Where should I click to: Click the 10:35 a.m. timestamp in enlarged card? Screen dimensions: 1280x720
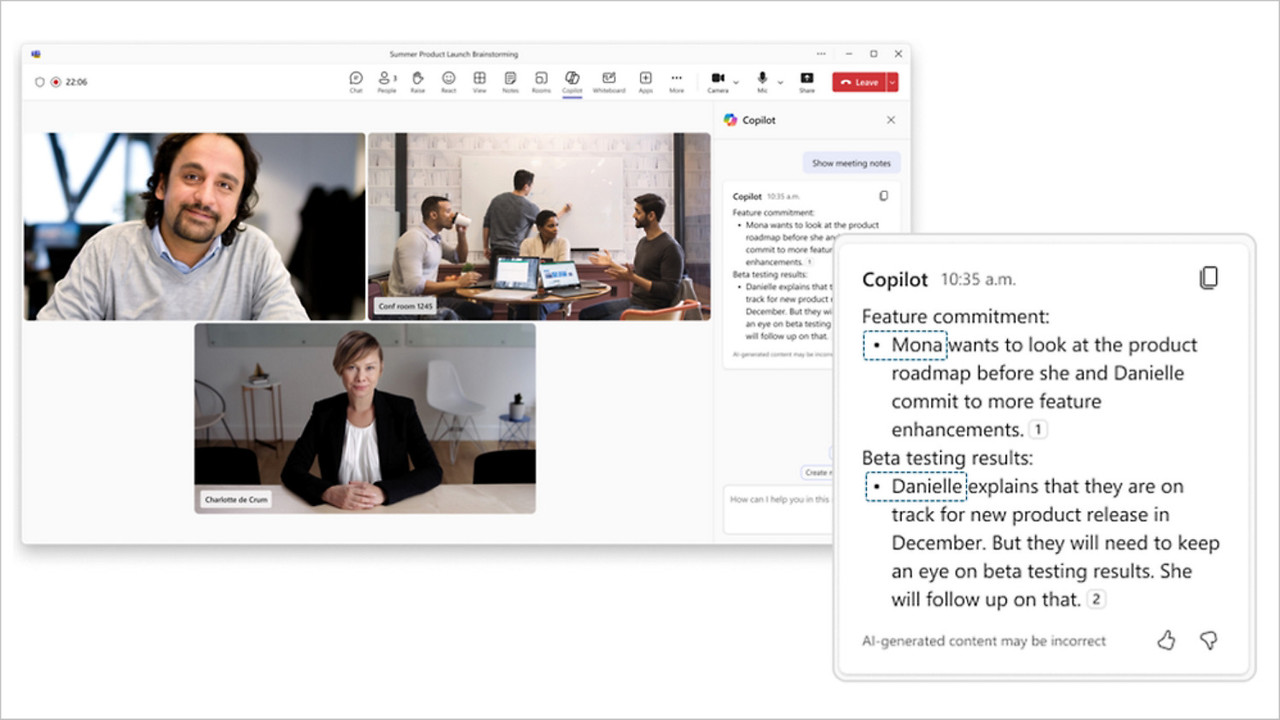(x=978, y=280)
